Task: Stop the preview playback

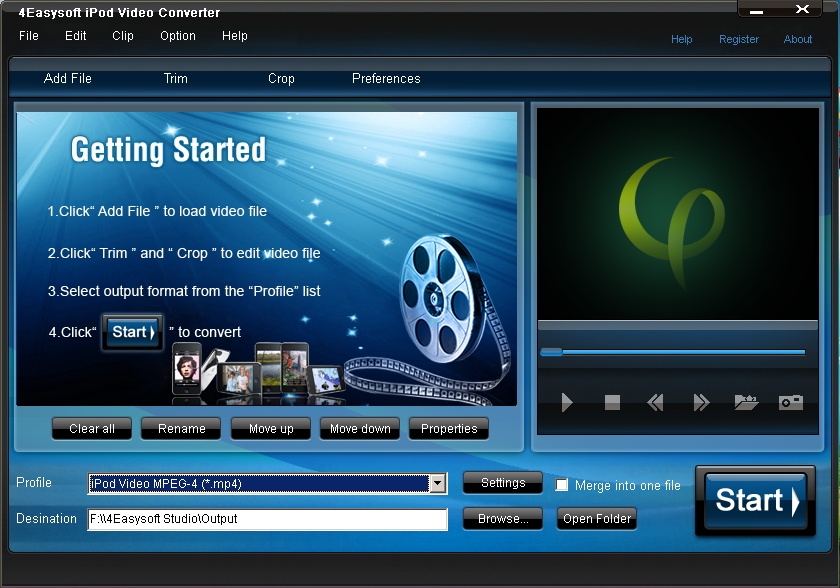Action: [612, 402]
